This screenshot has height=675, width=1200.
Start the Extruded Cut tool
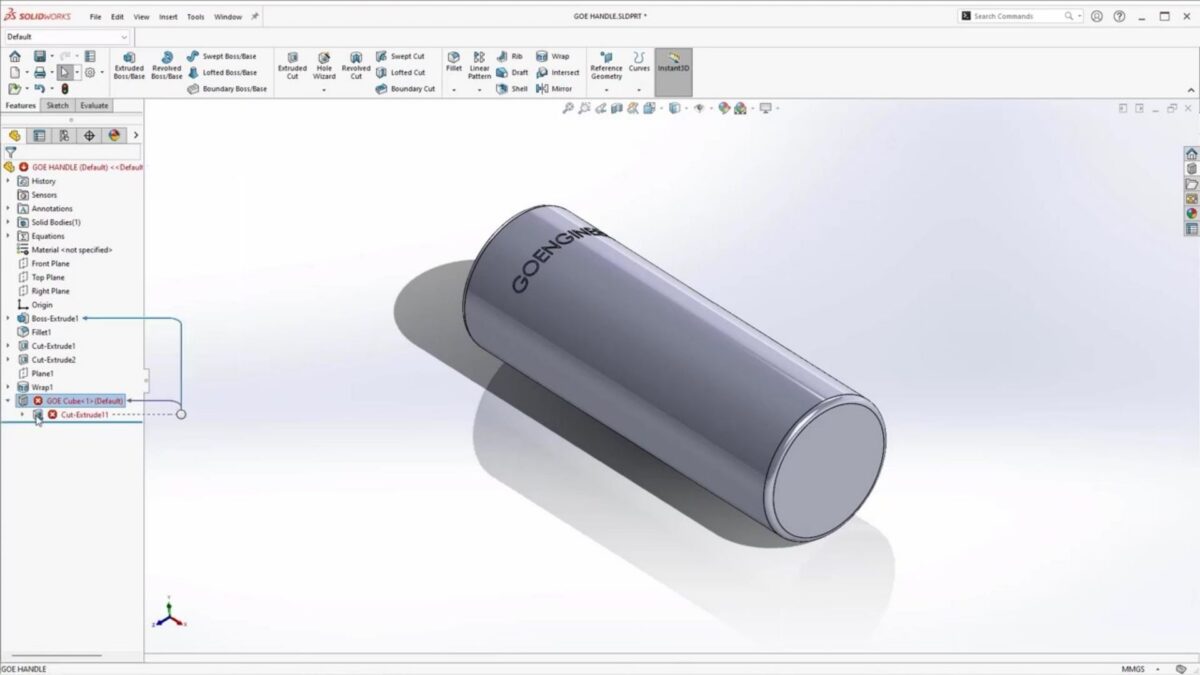292,66
